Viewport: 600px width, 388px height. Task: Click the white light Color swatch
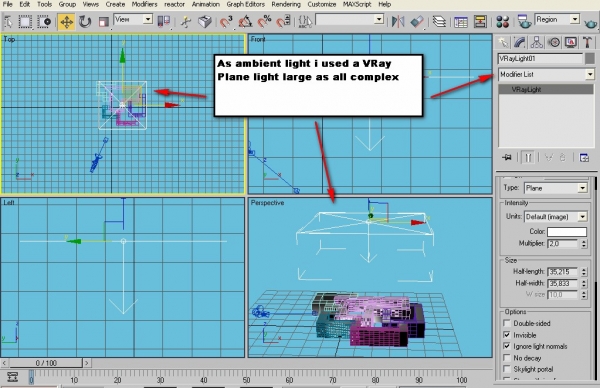coord(567,231)
